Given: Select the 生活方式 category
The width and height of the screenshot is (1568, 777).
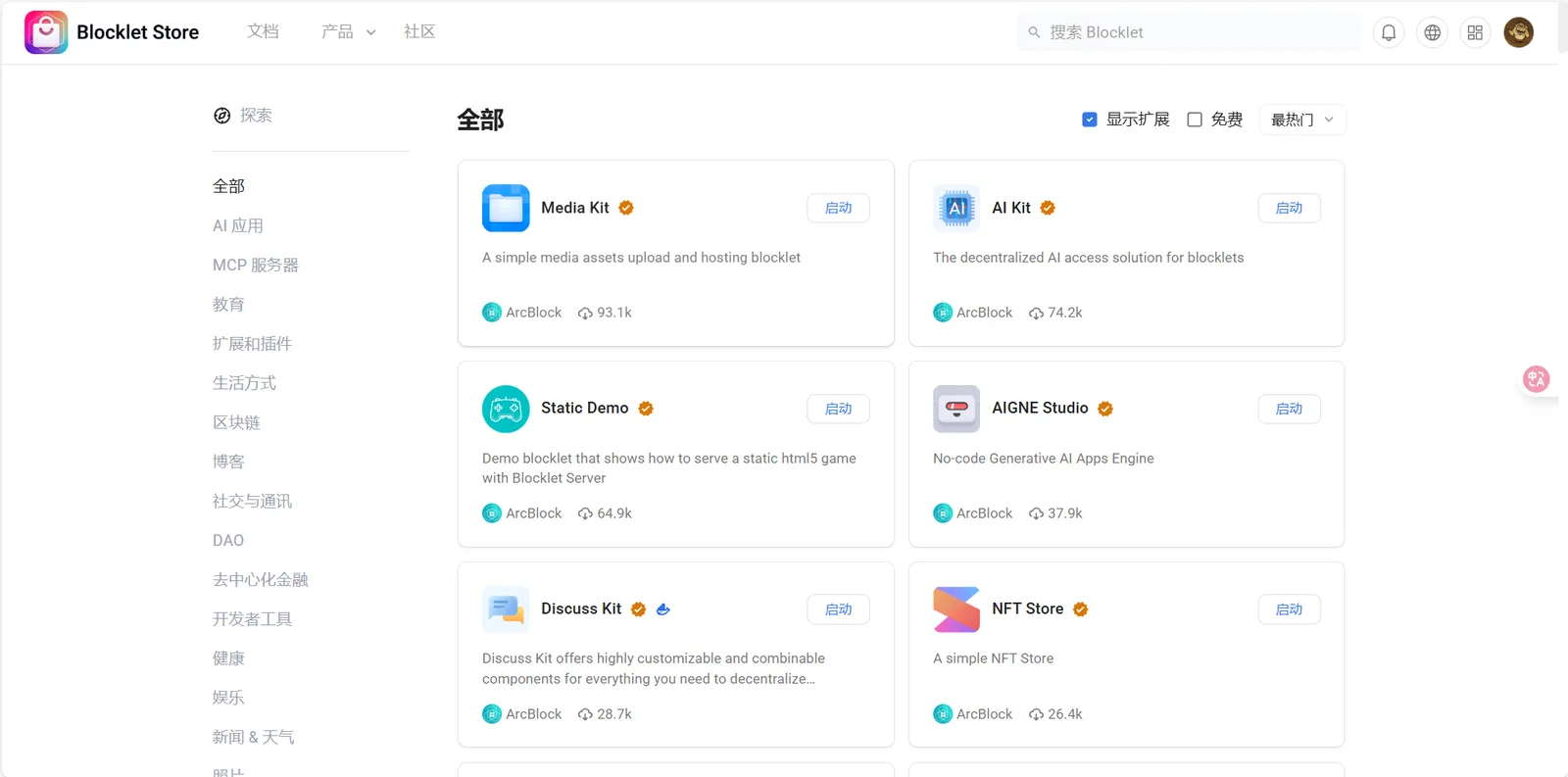Looking at the screenshot, I should [x=244, y=383].
